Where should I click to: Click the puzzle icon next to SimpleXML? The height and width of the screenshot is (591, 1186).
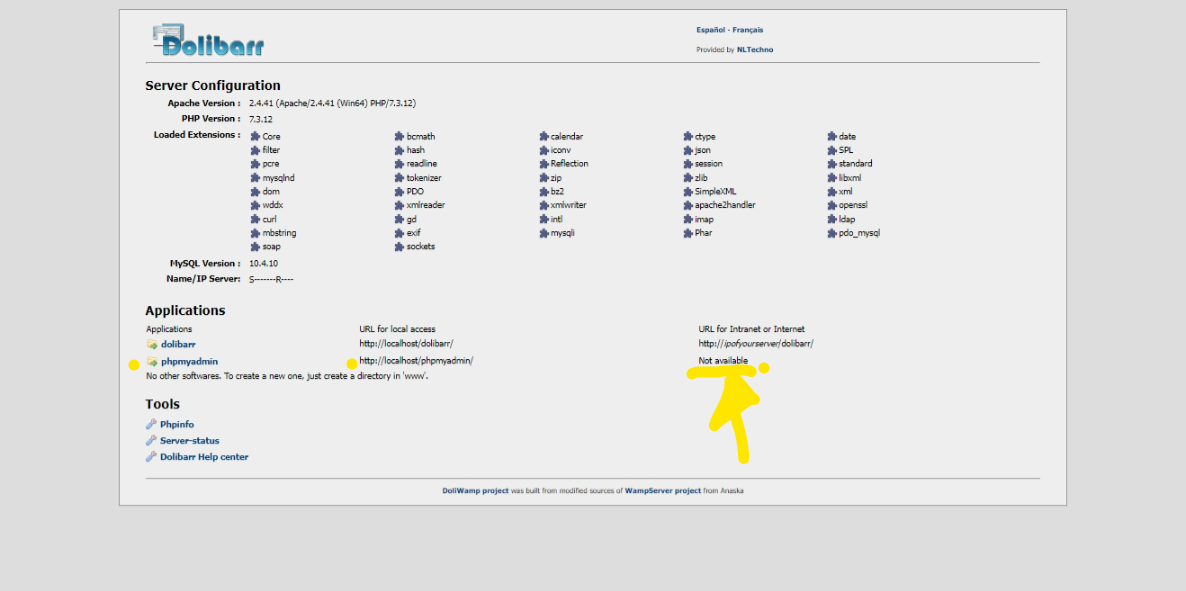pos(688,191)
